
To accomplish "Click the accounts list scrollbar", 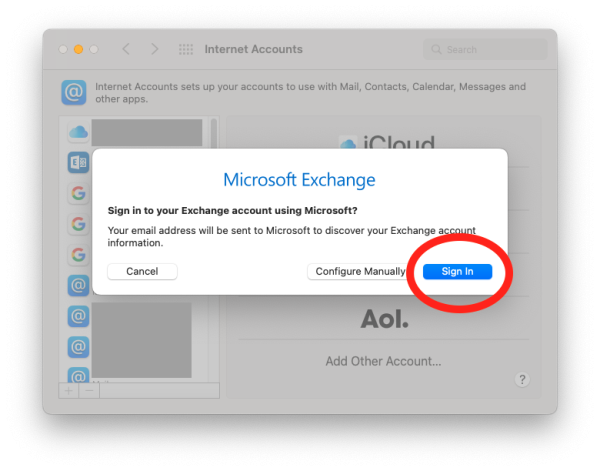I will click(x=214, y=134).
